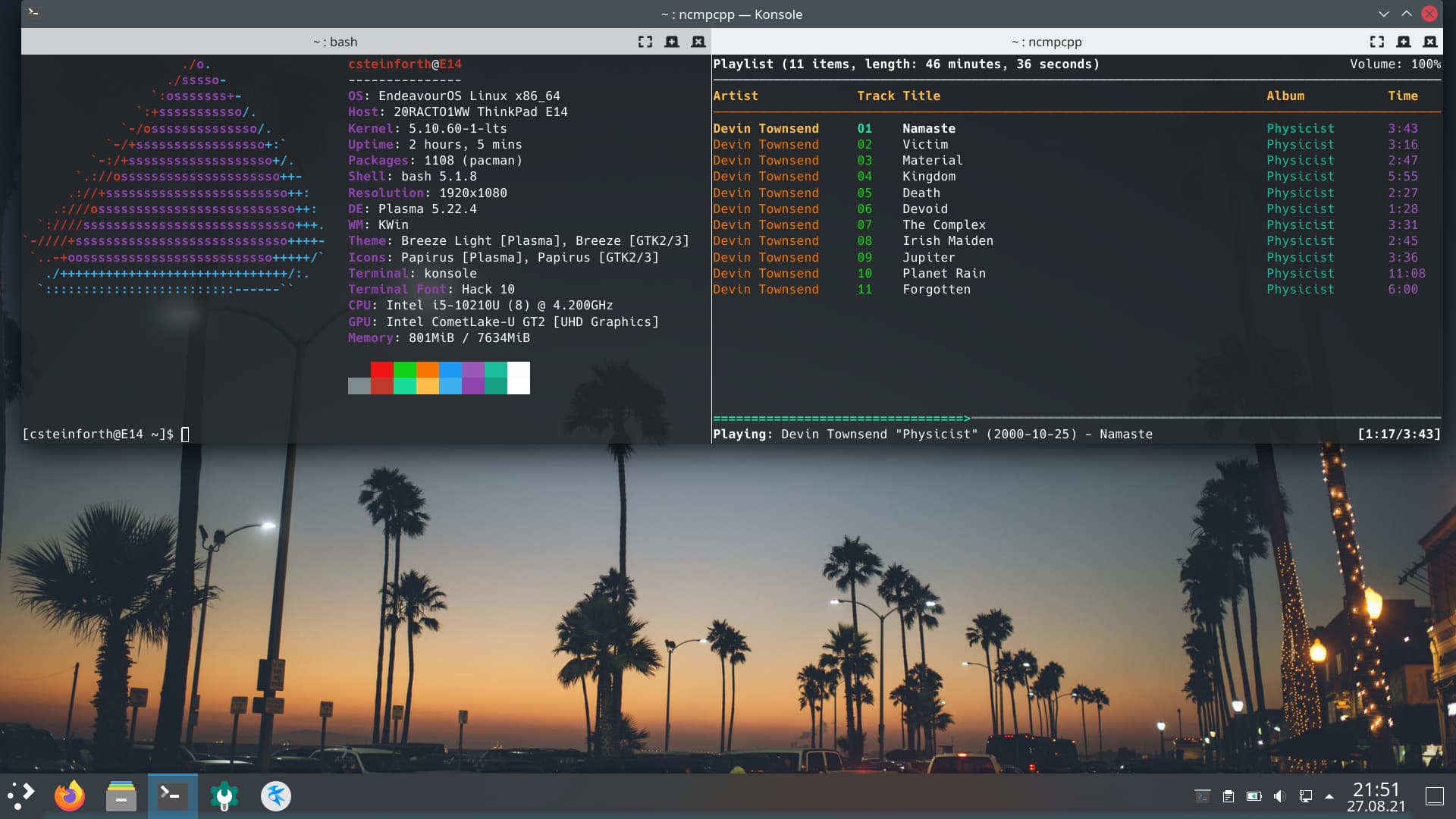1456x819 pixels.
Task: Open the file manager from the taskbar
Action: (121, 795)
